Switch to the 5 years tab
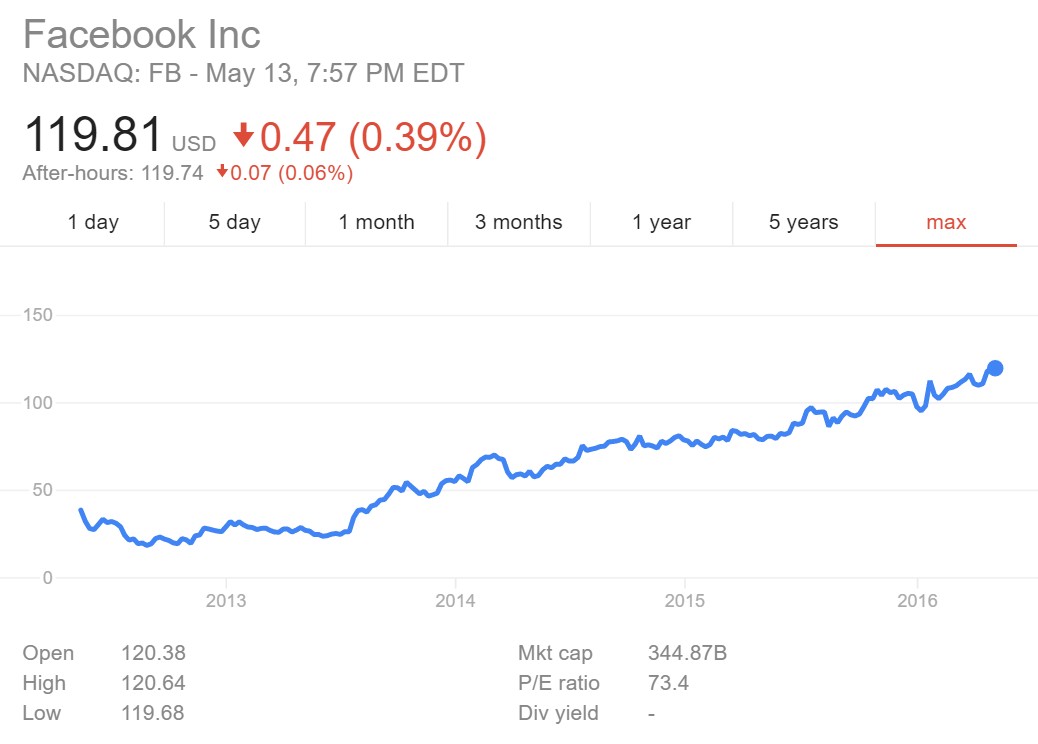The width and height of the screenshot is (1038, 744). coord(803,222)
